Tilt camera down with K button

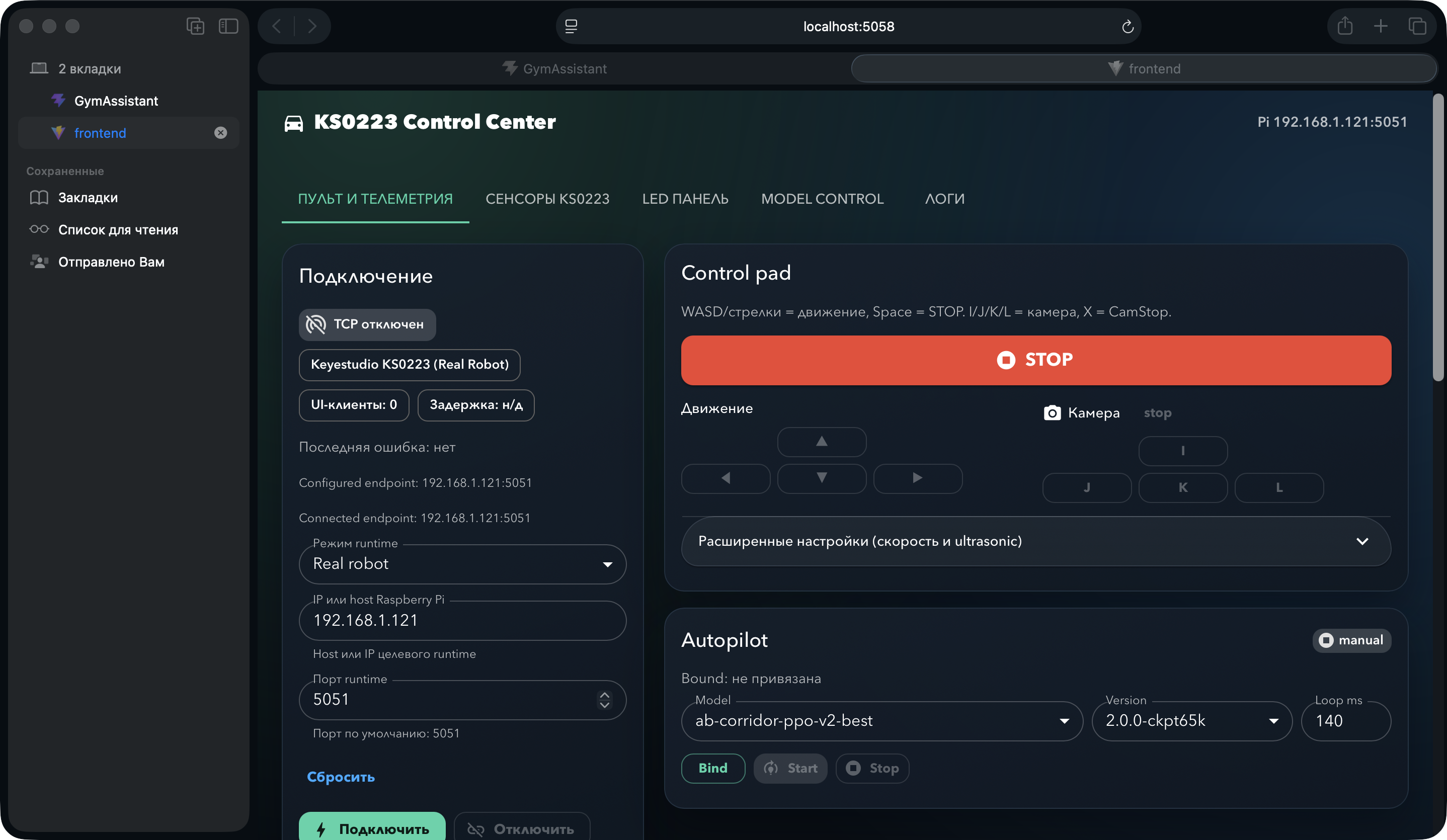click(x=1183, y=487)
